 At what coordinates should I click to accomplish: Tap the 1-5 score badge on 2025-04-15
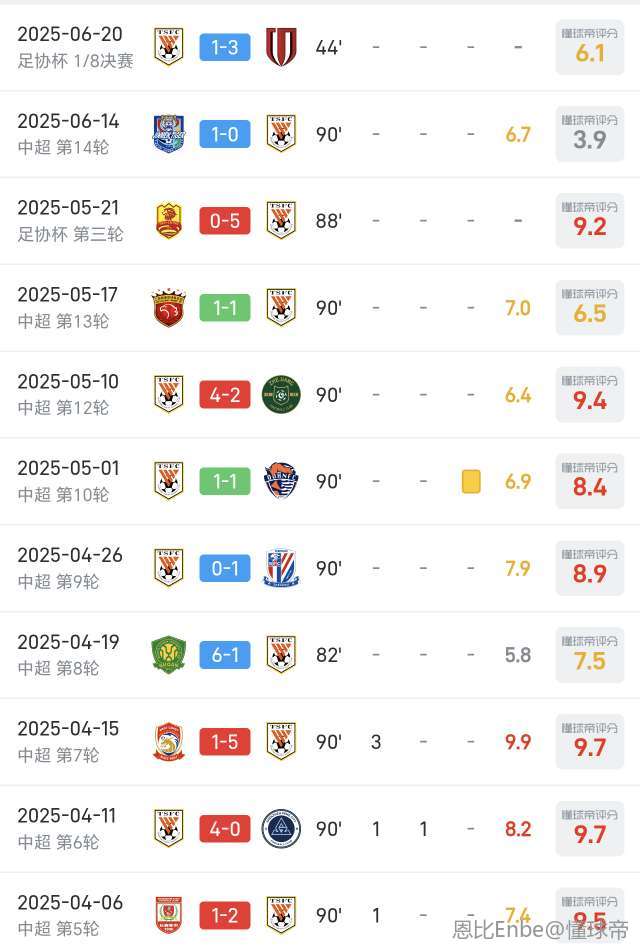coord(225,742)
